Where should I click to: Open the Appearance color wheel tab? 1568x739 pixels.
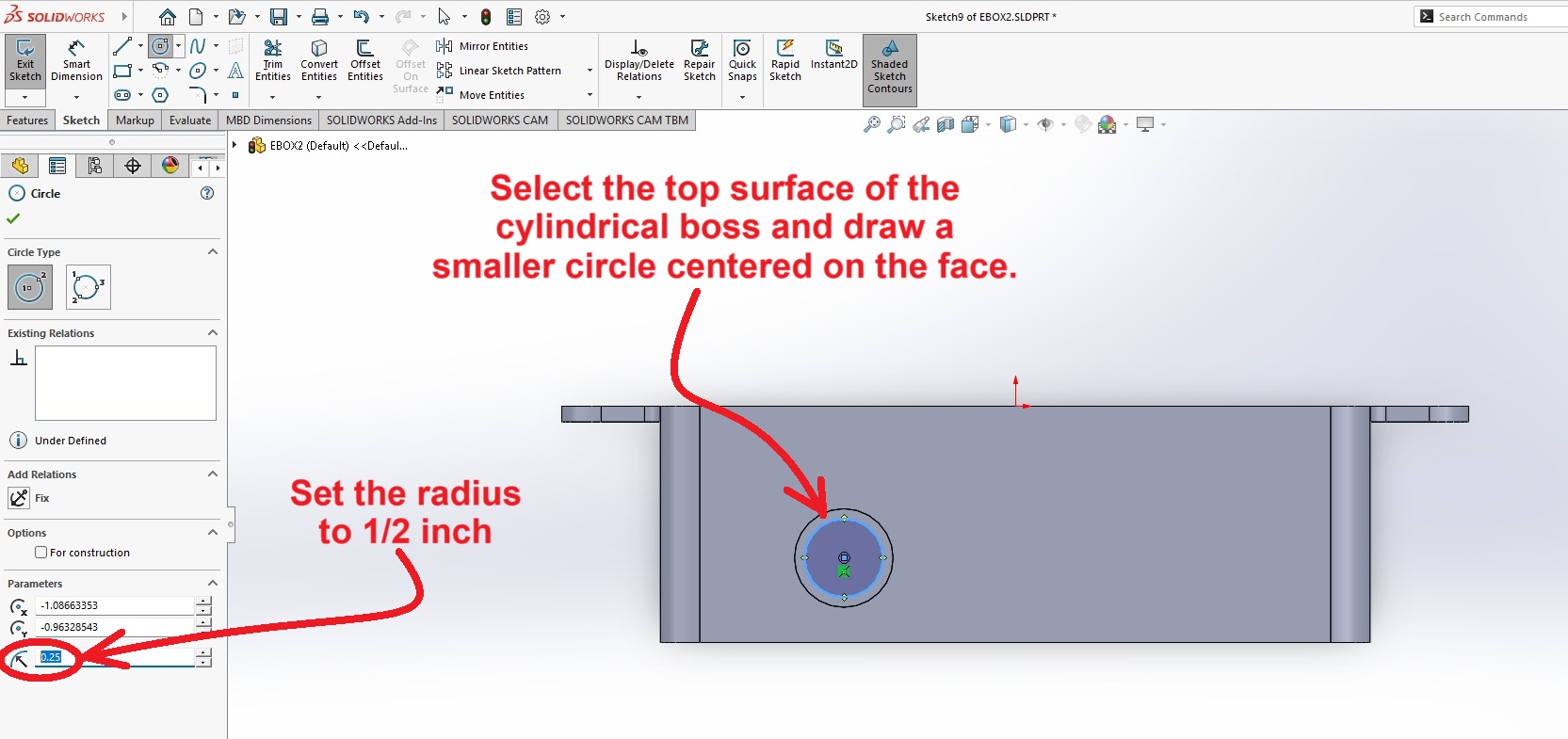tap(170, 166)
